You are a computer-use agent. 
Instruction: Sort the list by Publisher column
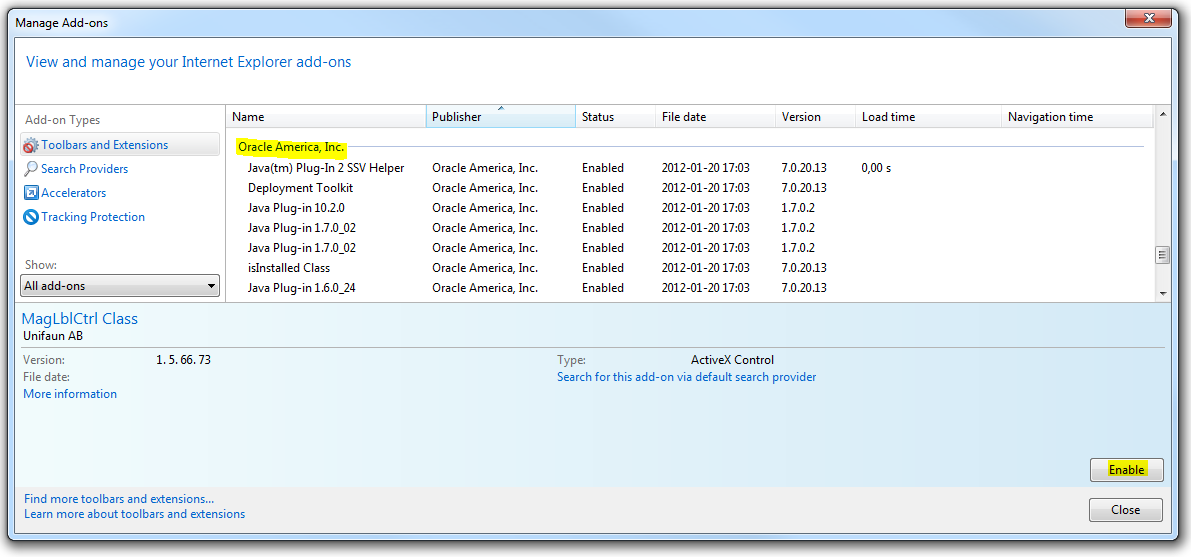501,117
